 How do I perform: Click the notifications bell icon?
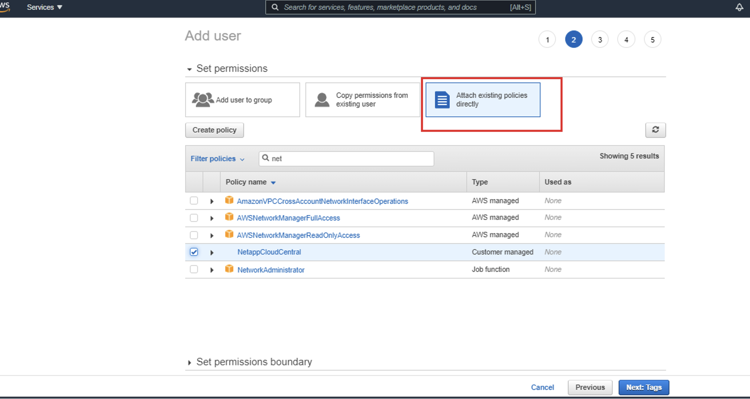coord(739,7)
